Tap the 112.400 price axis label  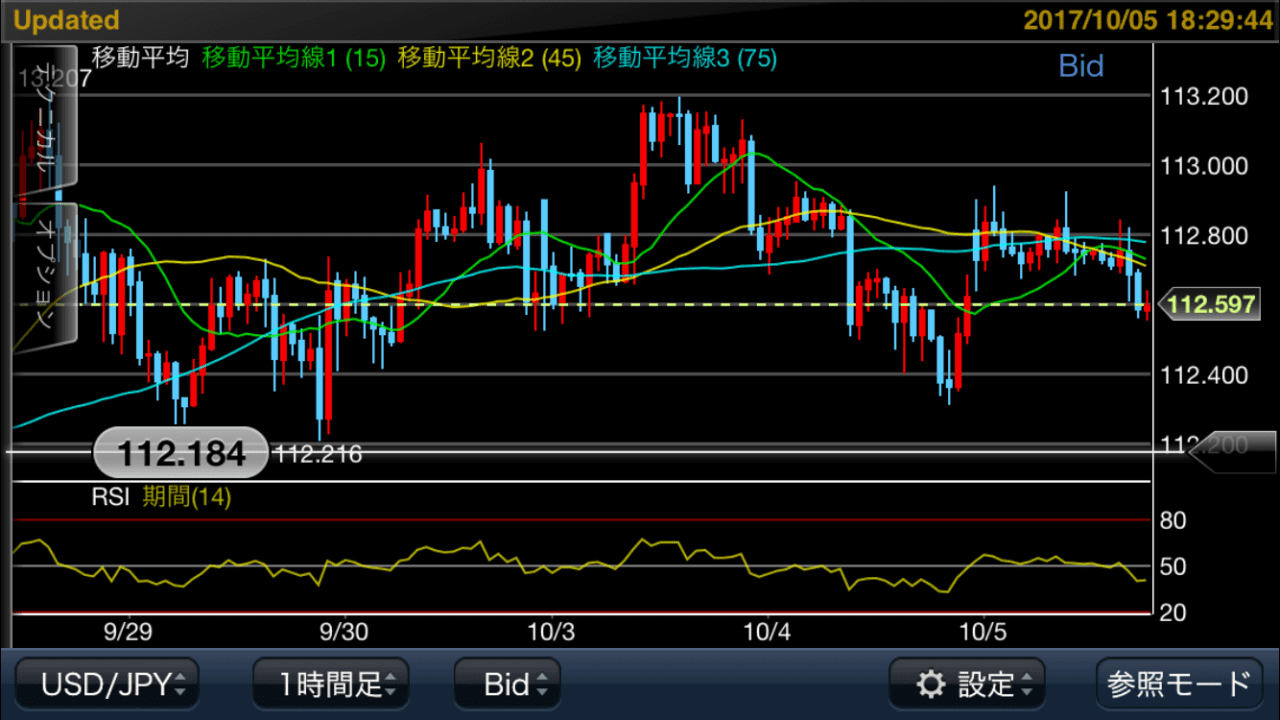(x=1204, y=376)
